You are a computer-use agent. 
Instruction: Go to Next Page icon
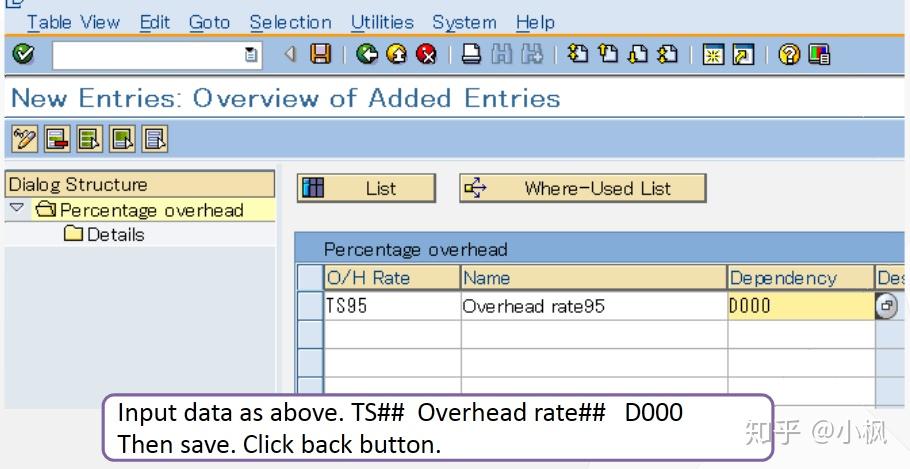637,54
